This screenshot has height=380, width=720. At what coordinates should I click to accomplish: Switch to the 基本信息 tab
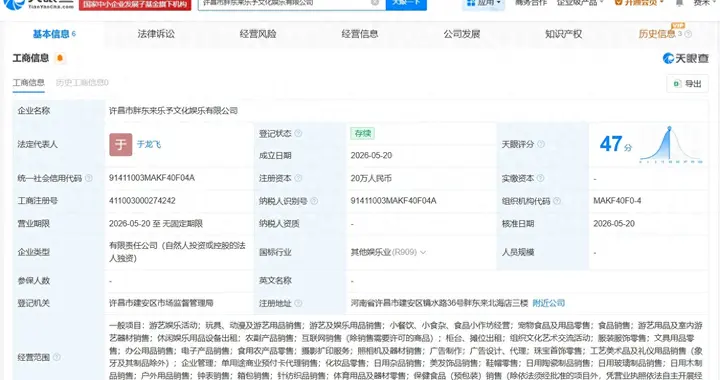[x=54, y=34]
